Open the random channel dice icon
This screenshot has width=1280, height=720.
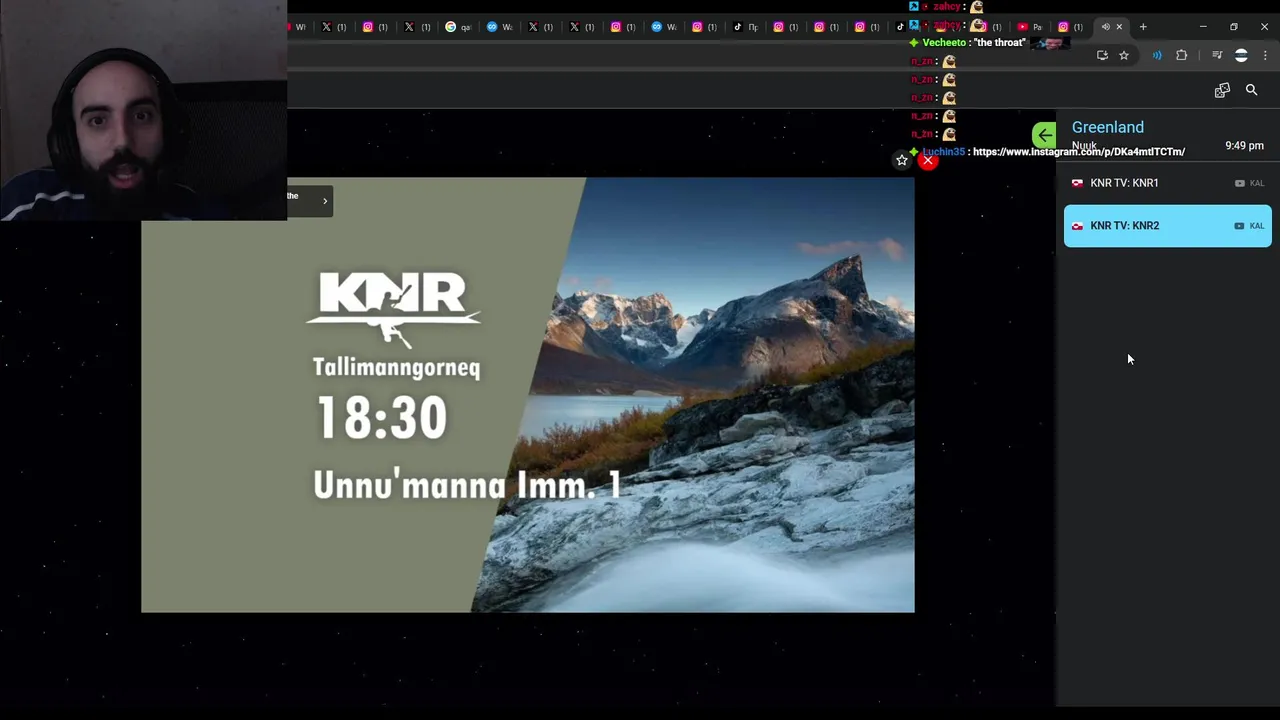tap(1222, 90)
